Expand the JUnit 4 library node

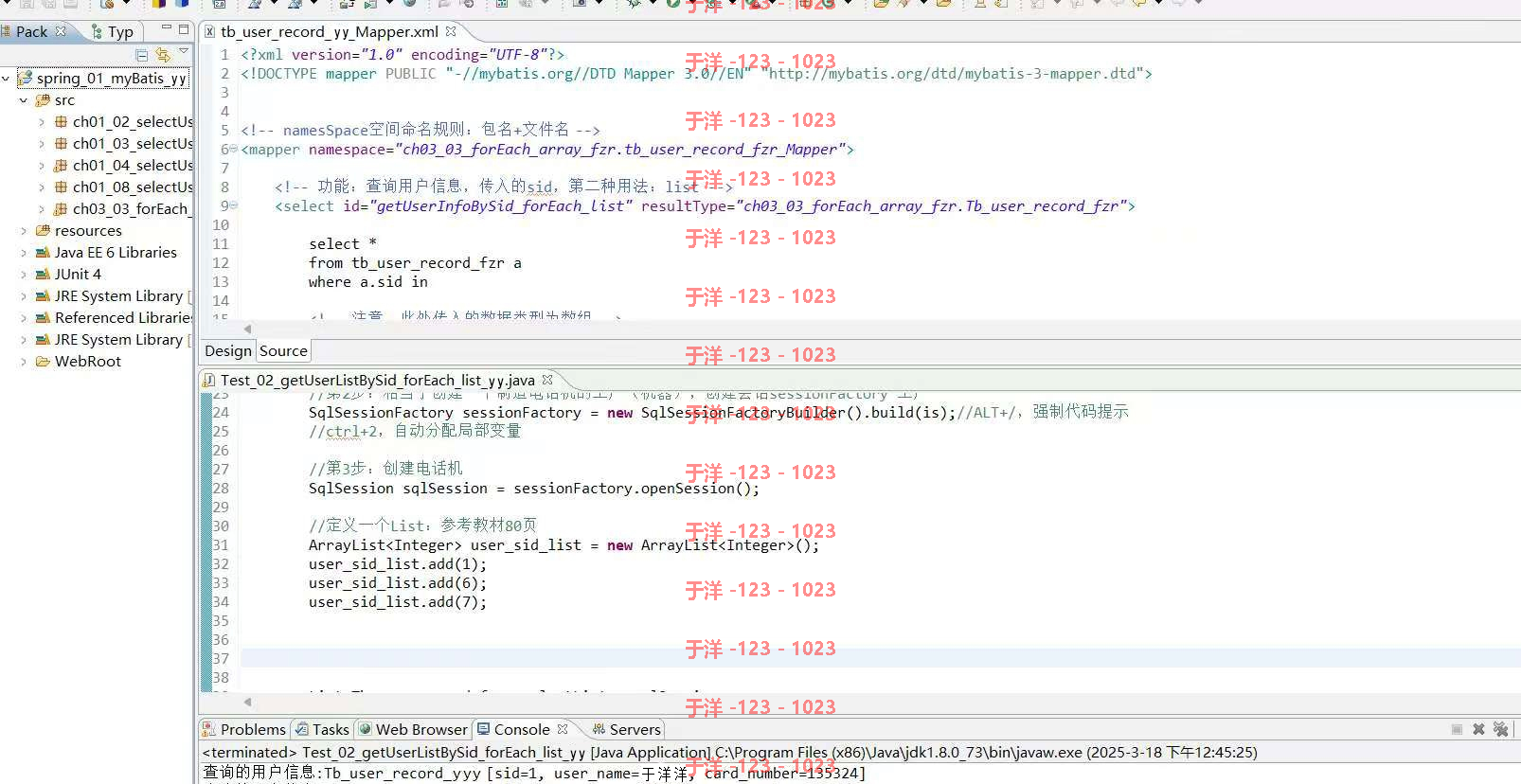(24, 275)
